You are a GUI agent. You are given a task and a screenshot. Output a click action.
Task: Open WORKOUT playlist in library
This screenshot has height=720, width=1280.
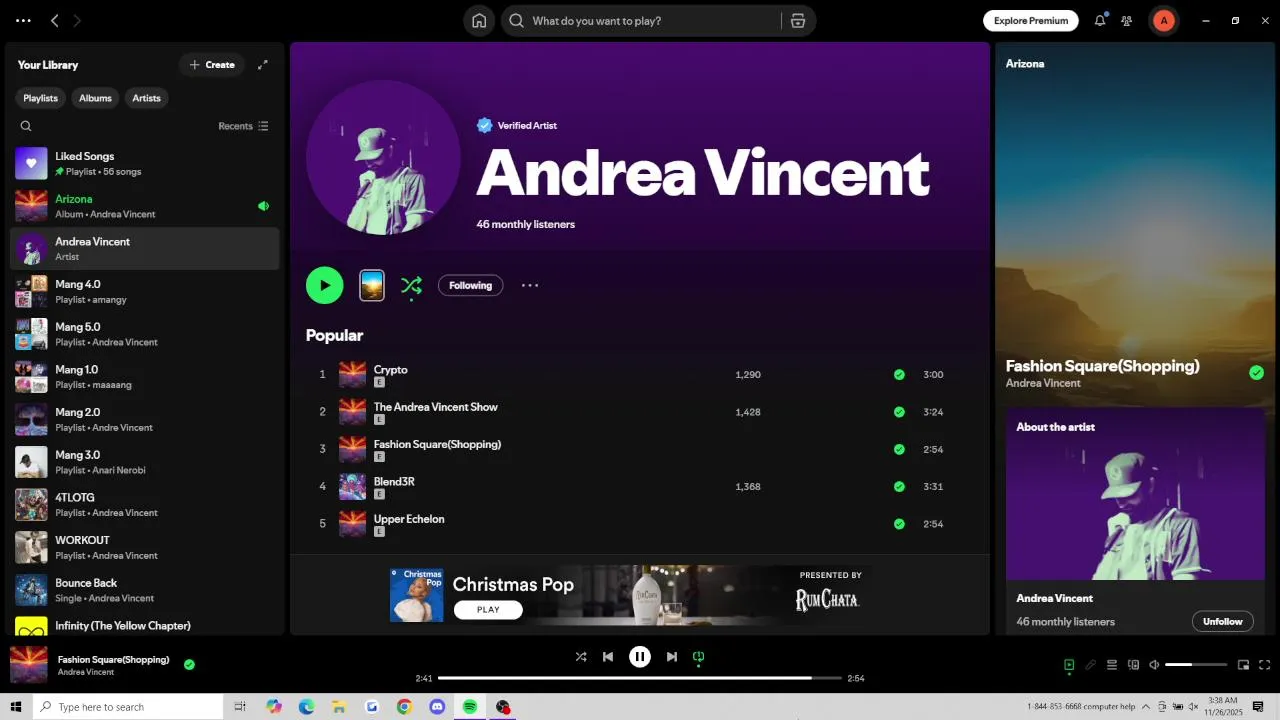144,548
